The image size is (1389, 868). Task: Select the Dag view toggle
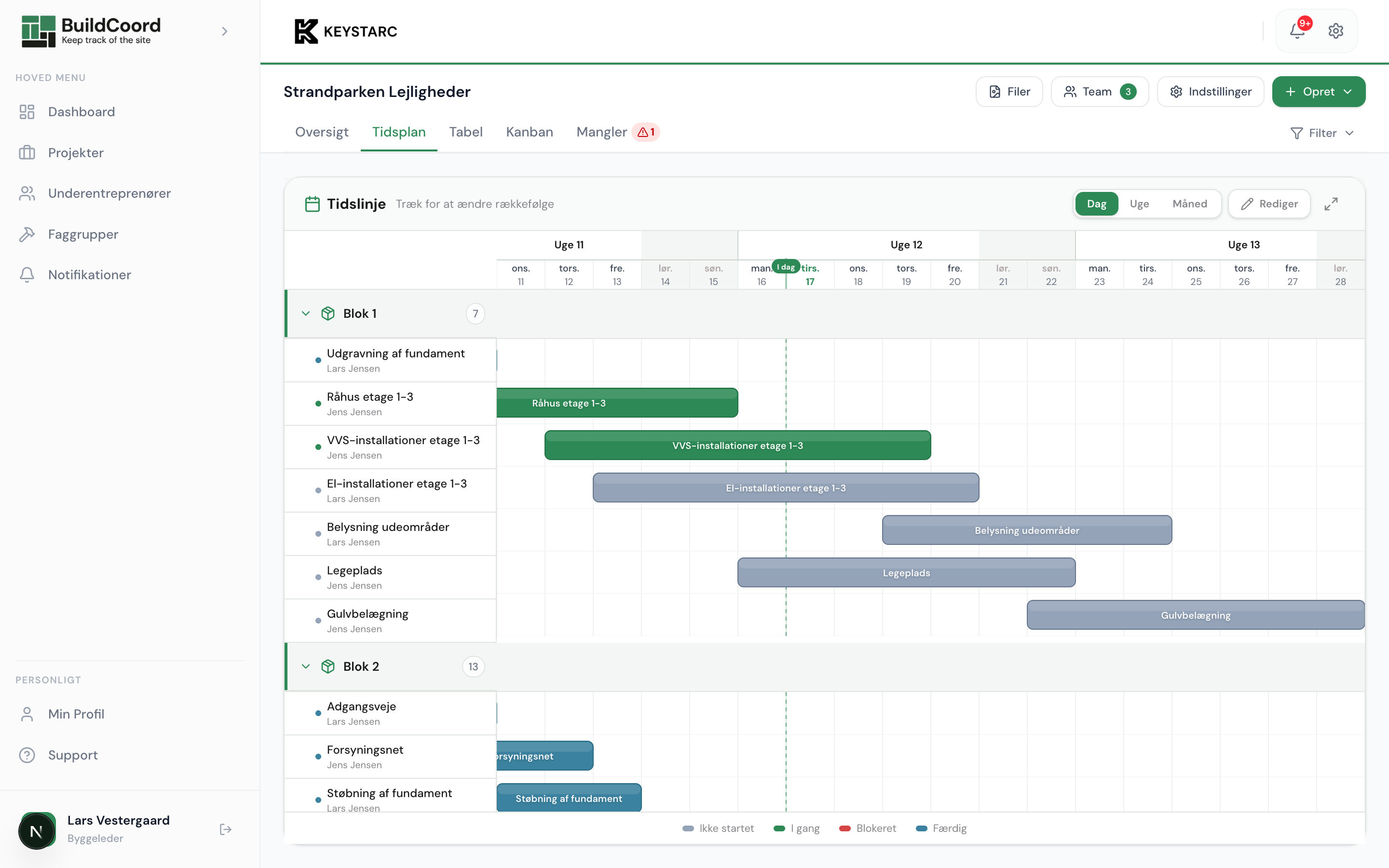coord(1096,204)
